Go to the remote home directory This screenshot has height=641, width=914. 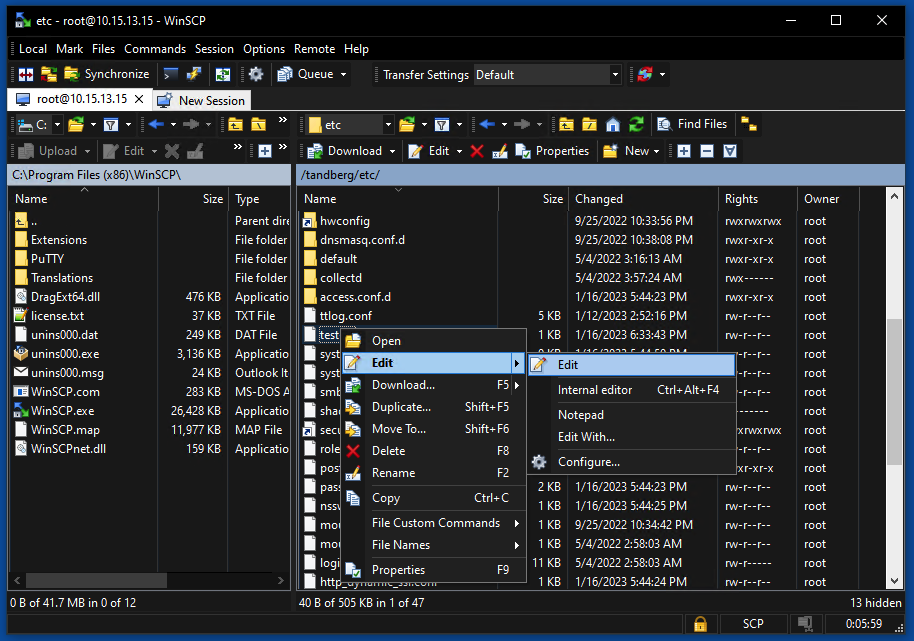click(x=613, y=125)
